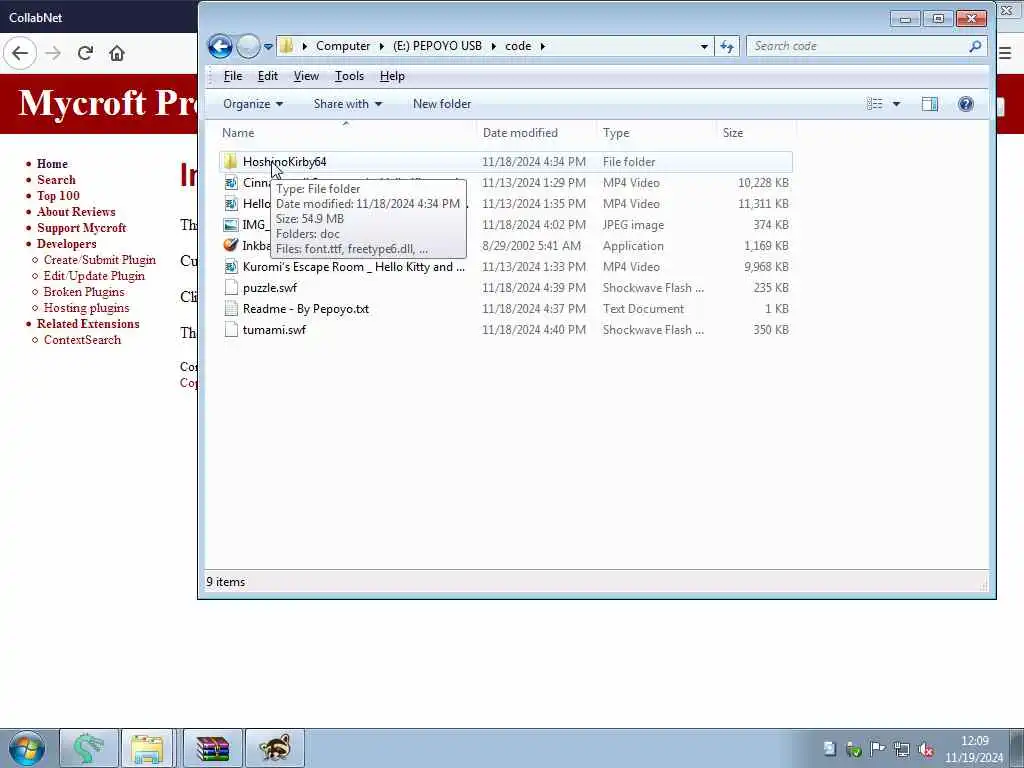Open the View menu
1024x768 pixels.
(x=306, y=76)
